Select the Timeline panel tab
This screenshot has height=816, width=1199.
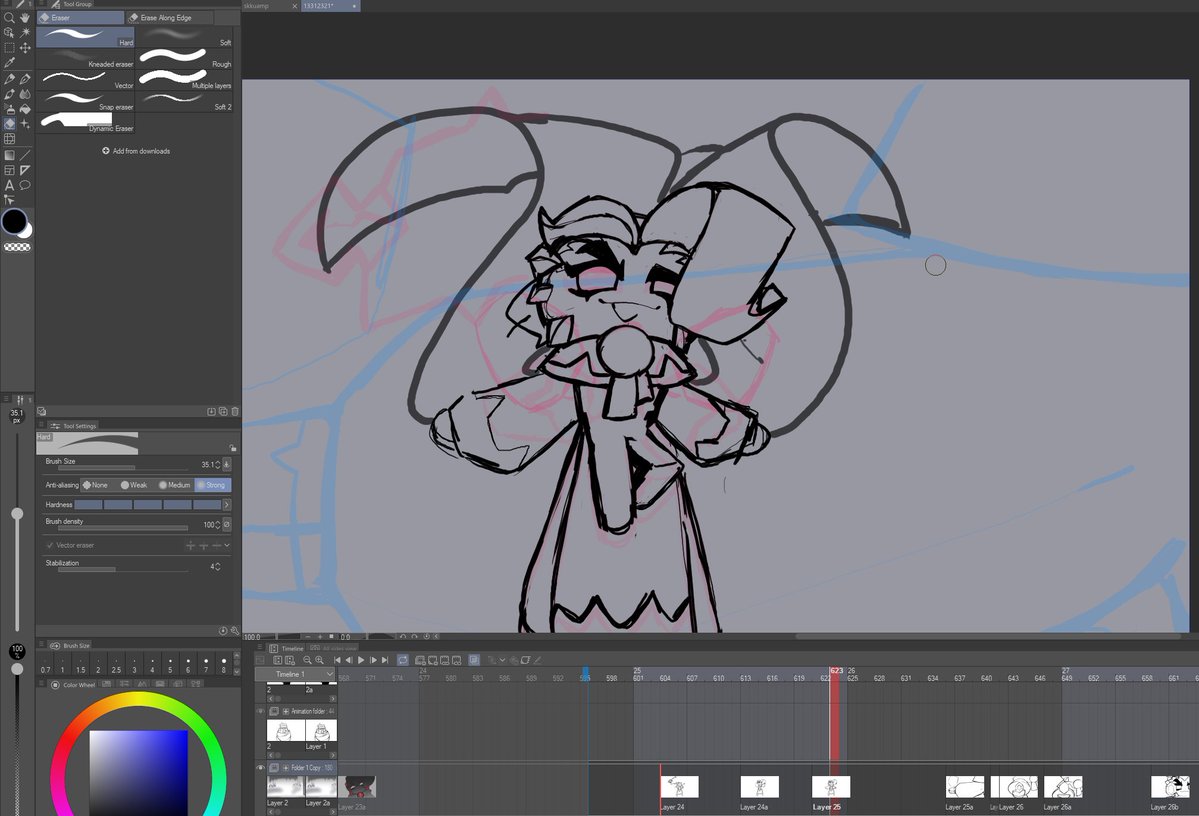[288, 649]
